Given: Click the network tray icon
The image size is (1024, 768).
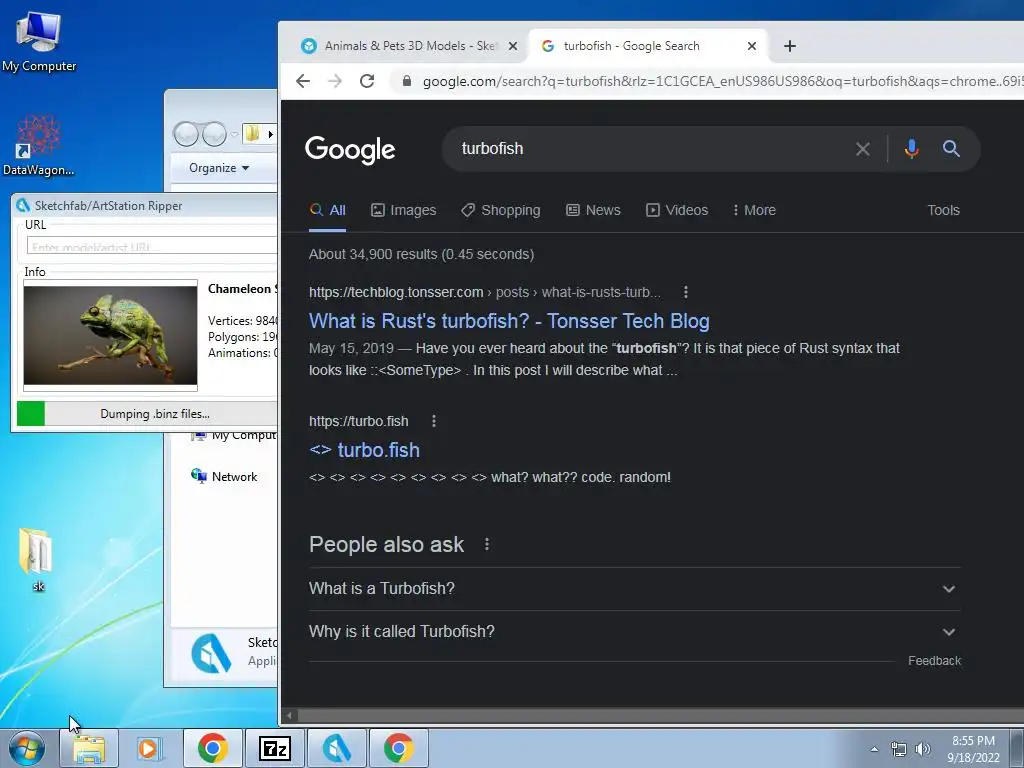Looking at the screenshot, I should tap(899, 749).
